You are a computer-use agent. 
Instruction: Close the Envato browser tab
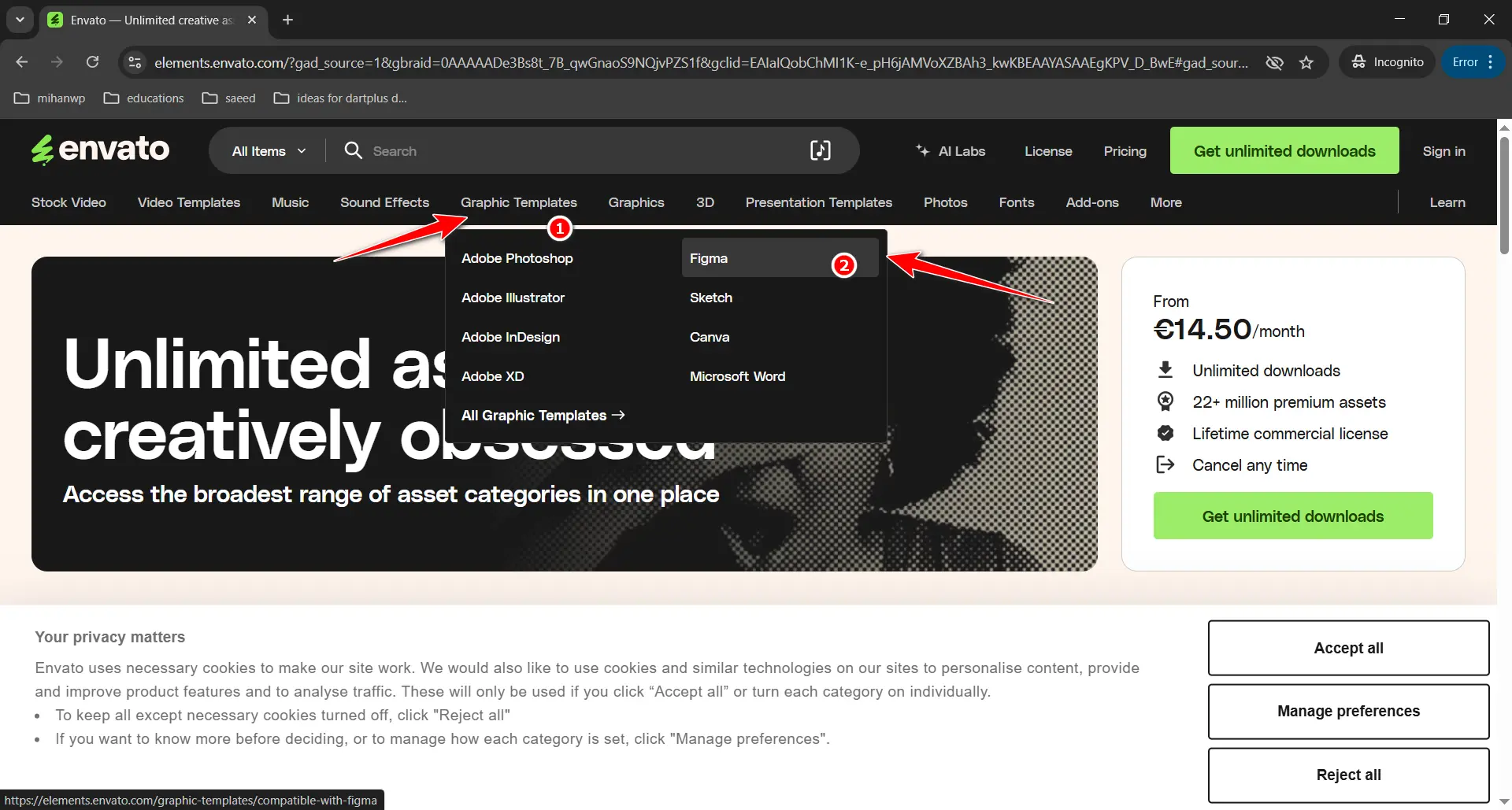[252, 20]
